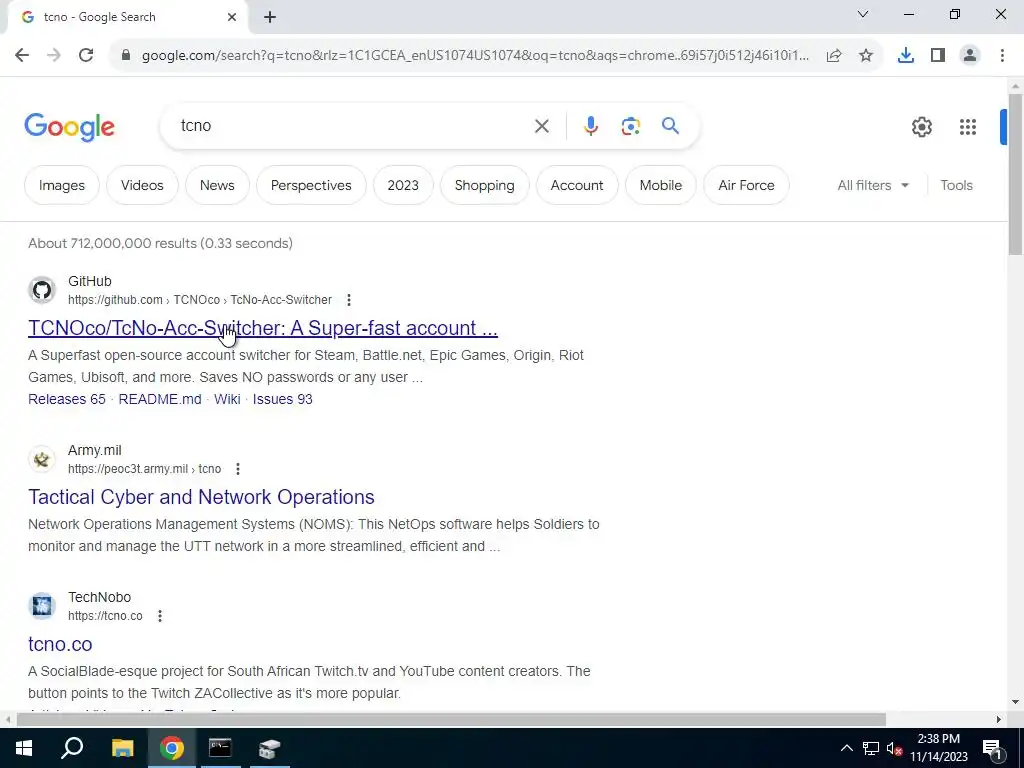Open the Wiki sitelink
This screenshot has width=1024, height=768.
(x=227, y=399)
